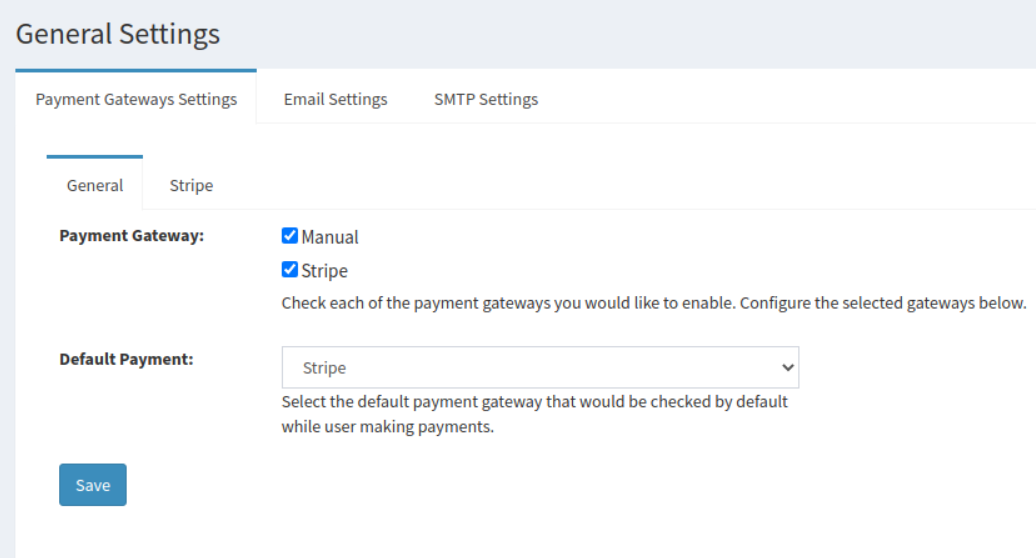Open the Stripe sub-tab
Screen dimensions: 1036x558
(x=191, y=185)
